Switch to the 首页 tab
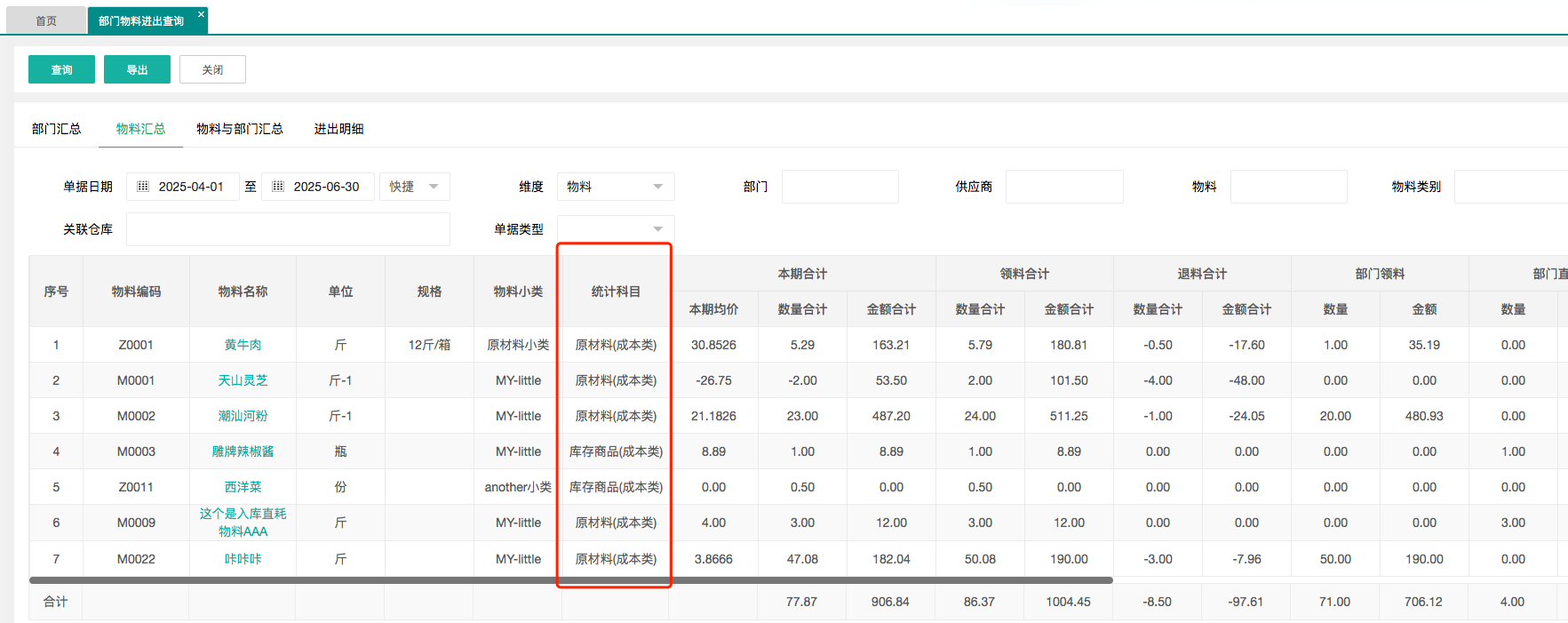The image size is (1568, 623). pyautogui.click(x=46, y=20)
